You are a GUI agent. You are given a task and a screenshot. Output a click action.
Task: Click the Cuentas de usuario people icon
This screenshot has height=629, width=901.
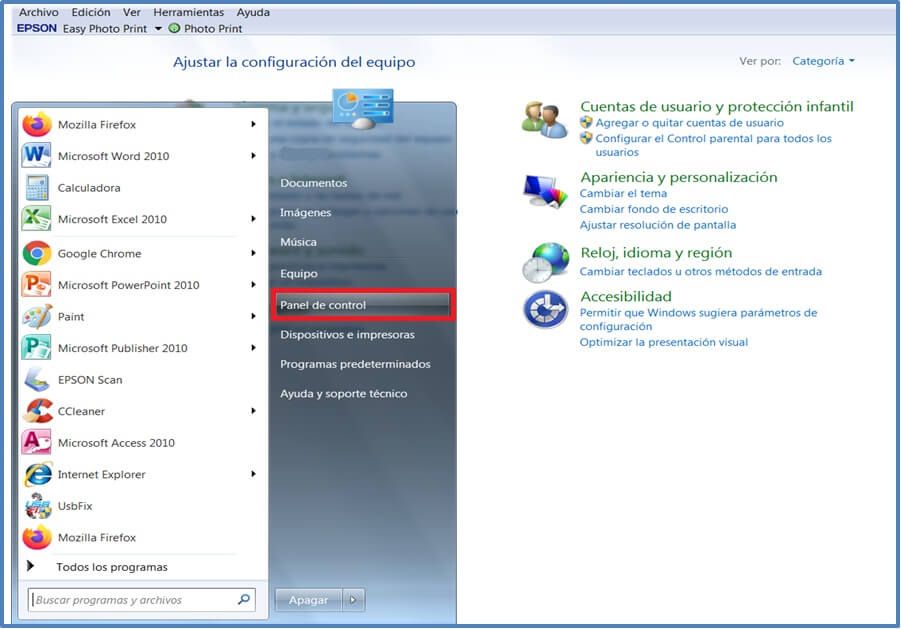(x=544, y=119)
